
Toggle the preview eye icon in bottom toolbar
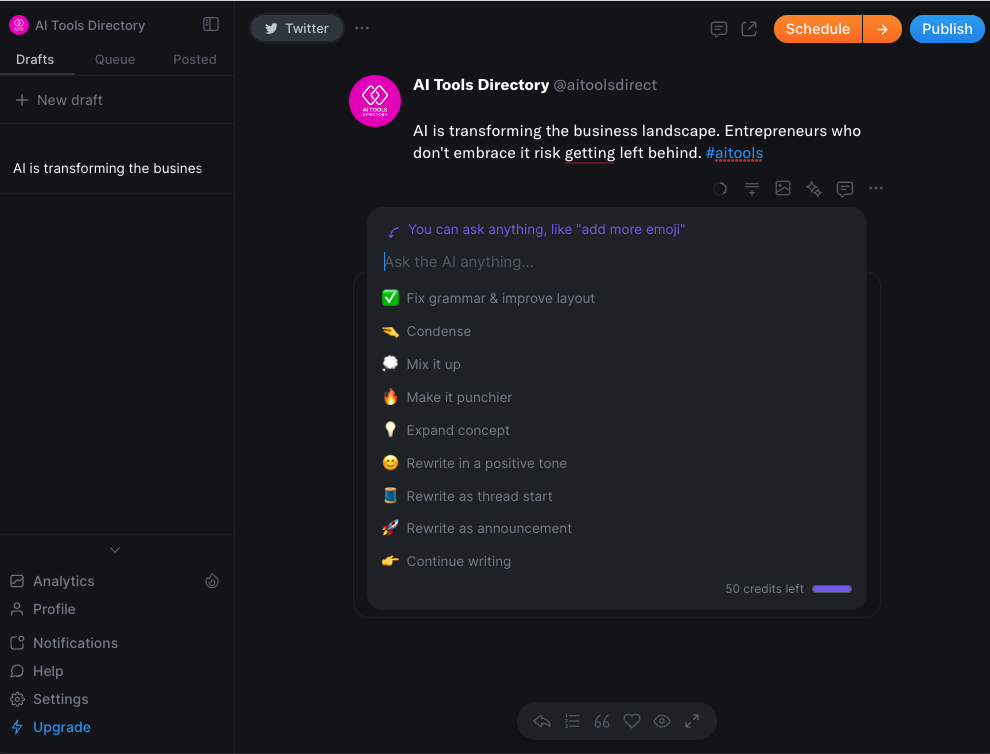tap(661, 721)
